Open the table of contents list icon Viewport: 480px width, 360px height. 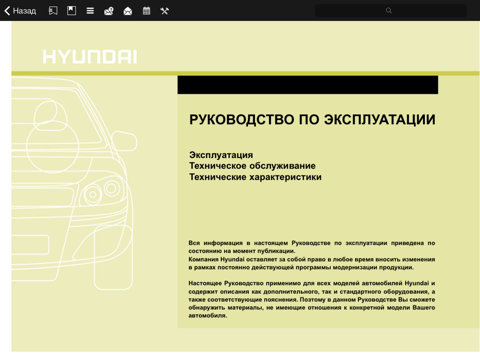coord(90,11)
